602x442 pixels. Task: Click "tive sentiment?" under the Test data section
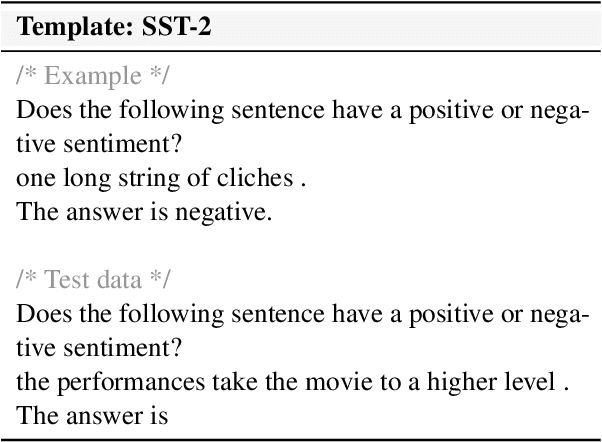100,347
